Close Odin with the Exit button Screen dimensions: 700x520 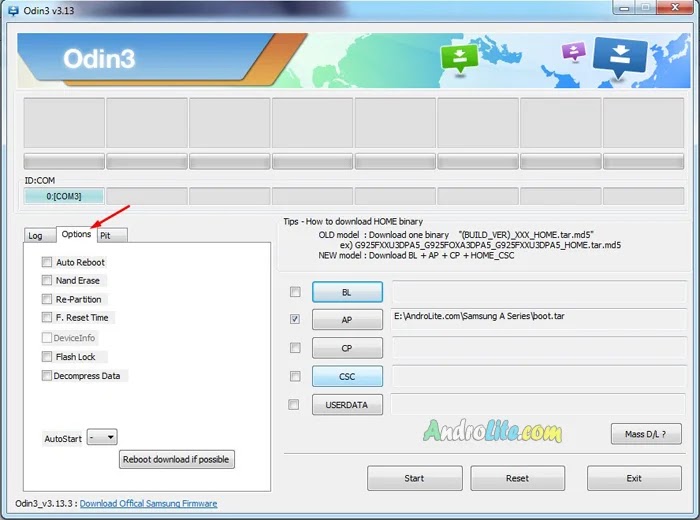[x=634, y=478]
